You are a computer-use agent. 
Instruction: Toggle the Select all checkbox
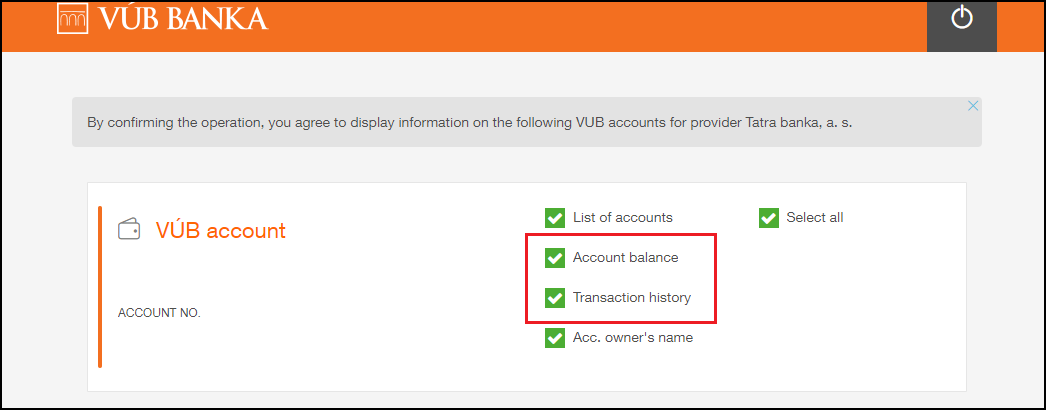click(768, 217)
